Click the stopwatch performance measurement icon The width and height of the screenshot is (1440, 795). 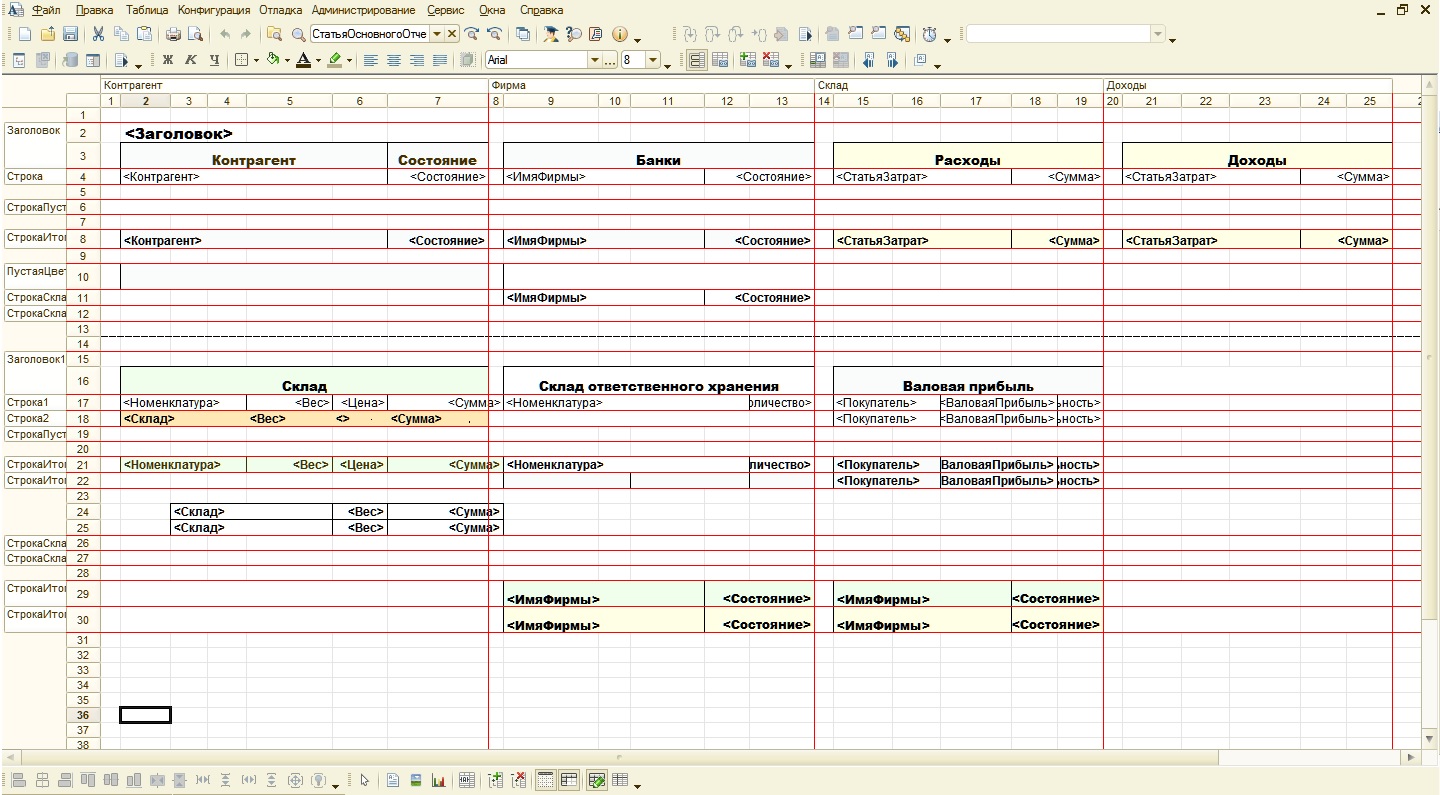click(929, 35)
